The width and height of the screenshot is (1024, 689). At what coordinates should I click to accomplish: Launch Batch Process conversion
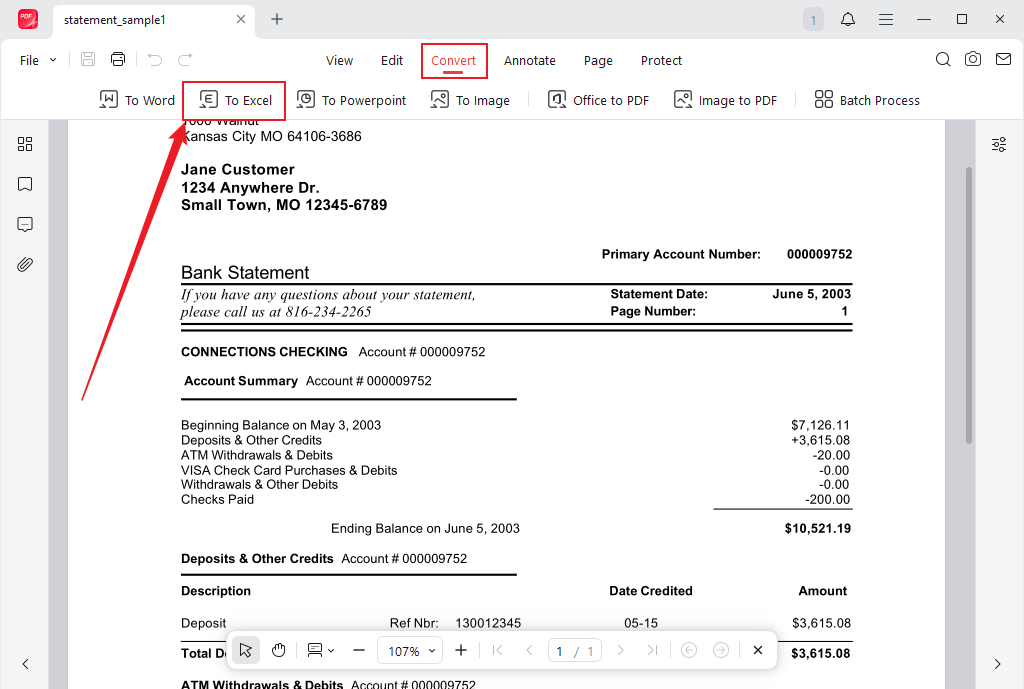pos(866,100)
